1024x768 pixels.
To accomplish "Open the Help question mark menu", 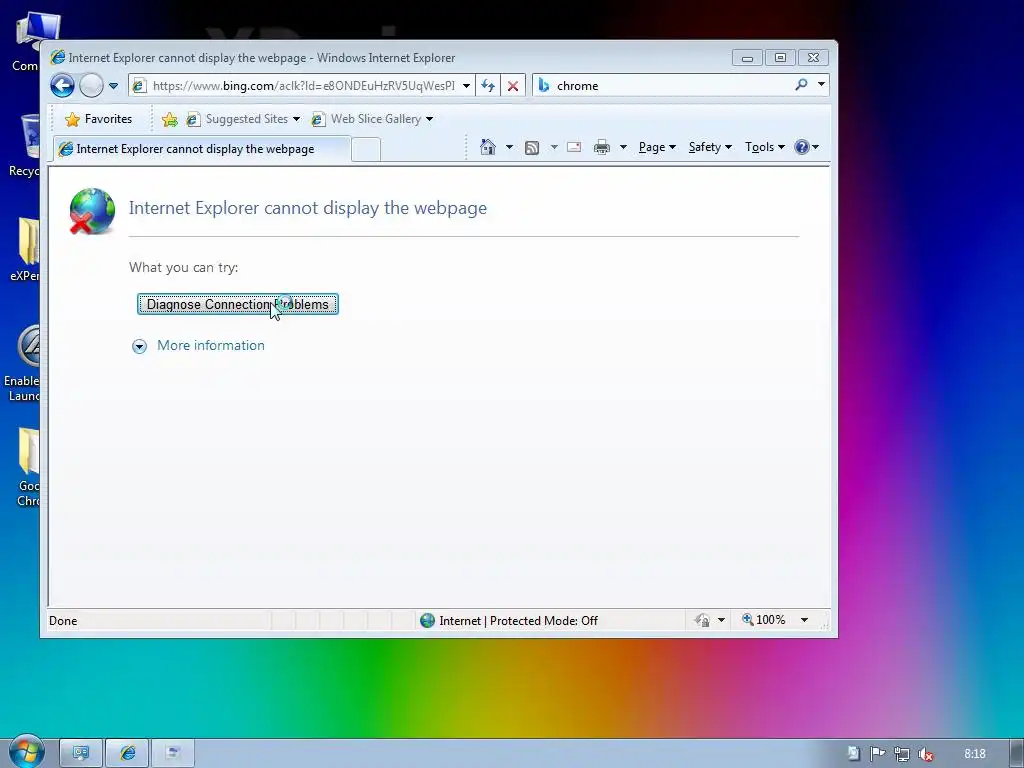I will tap(807, 147).
